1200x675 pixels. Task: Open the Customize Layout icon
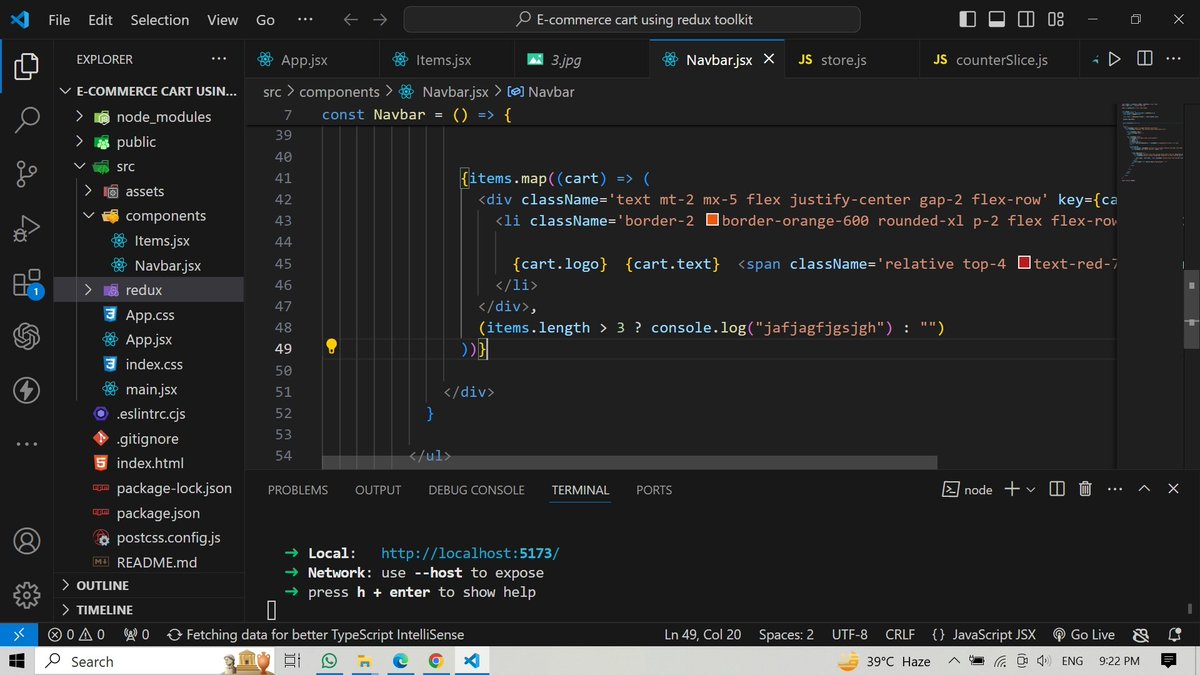(x=1056, y=19)
